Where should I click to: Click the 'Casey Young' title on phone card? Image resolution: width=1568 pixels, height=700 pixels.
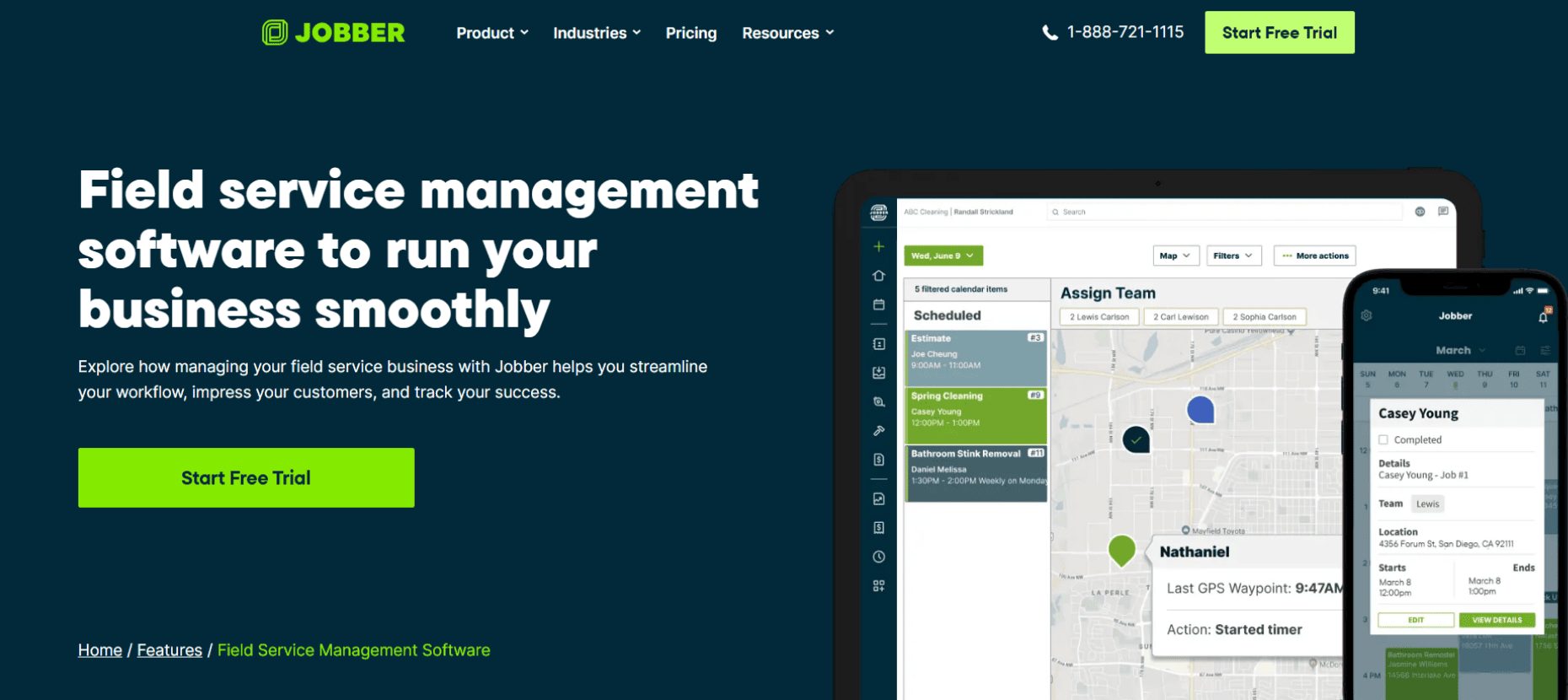click(x=1418, y=413)
